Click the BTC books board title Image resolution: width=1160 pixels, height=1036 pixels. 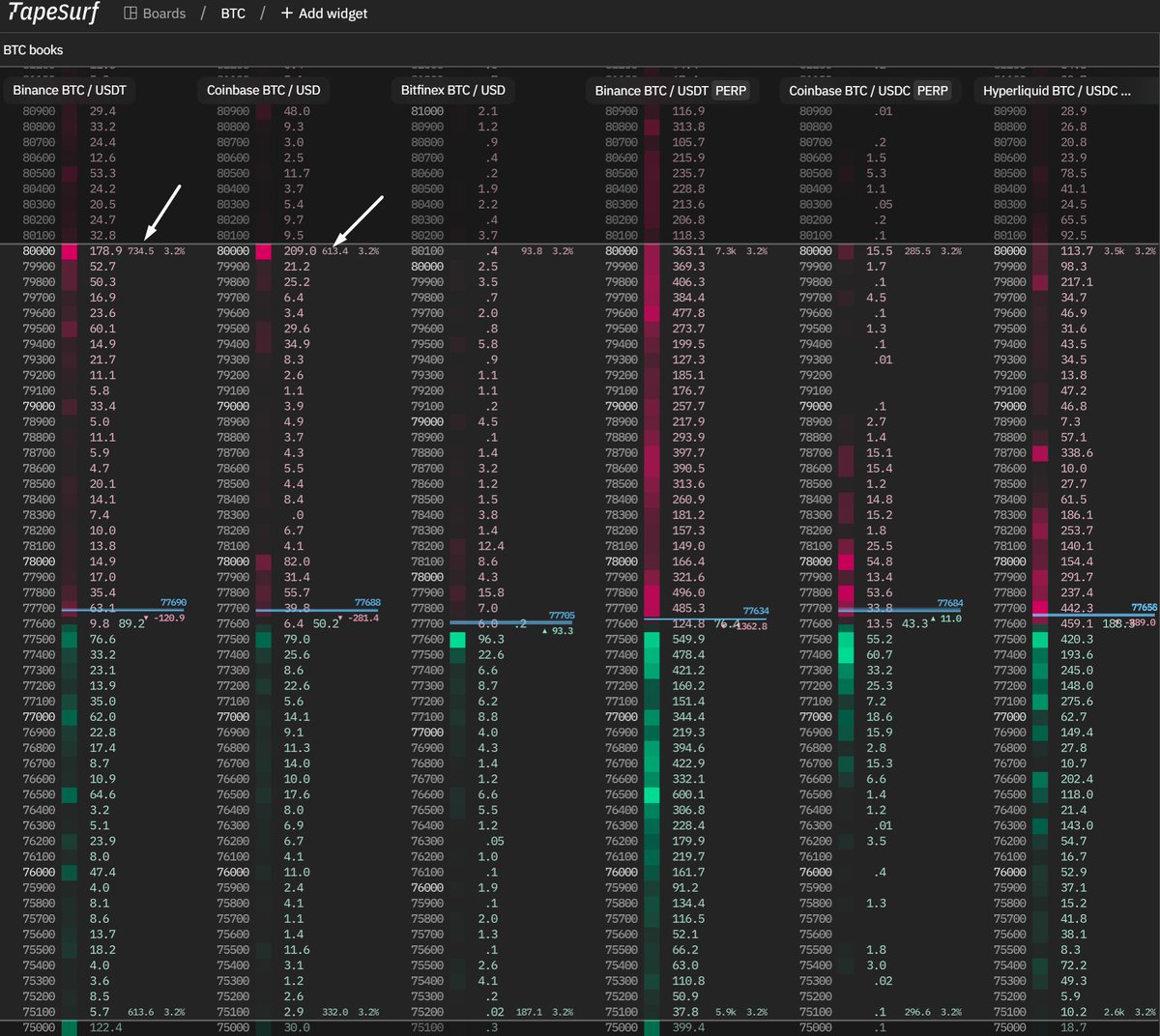[x=32, y=48]
